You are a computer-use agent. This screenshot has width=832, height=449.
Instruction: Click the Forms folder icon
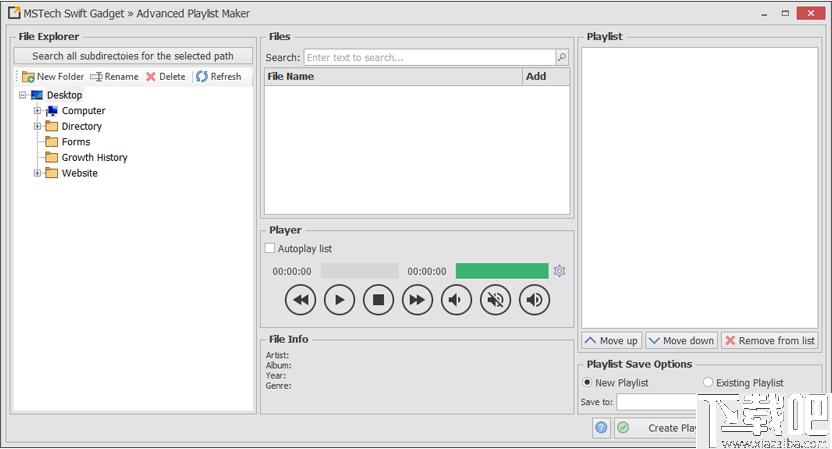click(51, 142)
